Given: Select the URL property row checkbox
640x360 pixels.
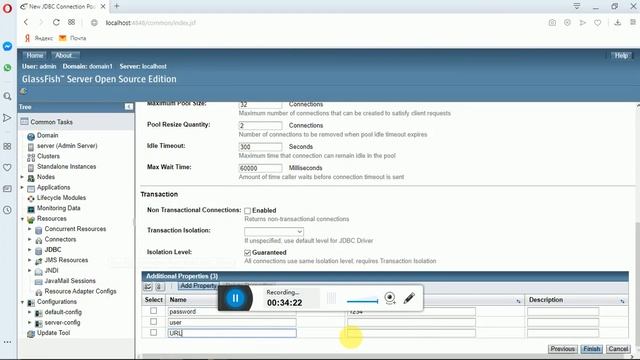Looking at the screenshot, I should coord(153,333).
